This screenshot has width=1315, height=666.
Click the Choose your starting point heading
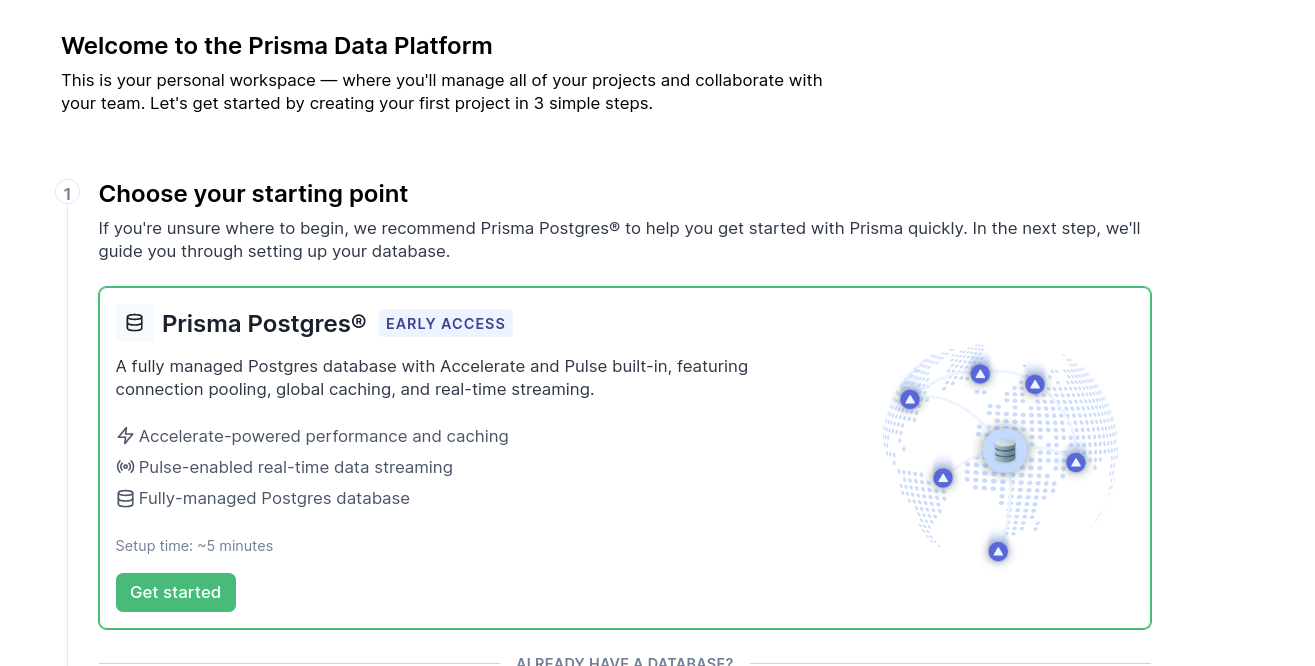pyautogui.click(x=253, y=193)
